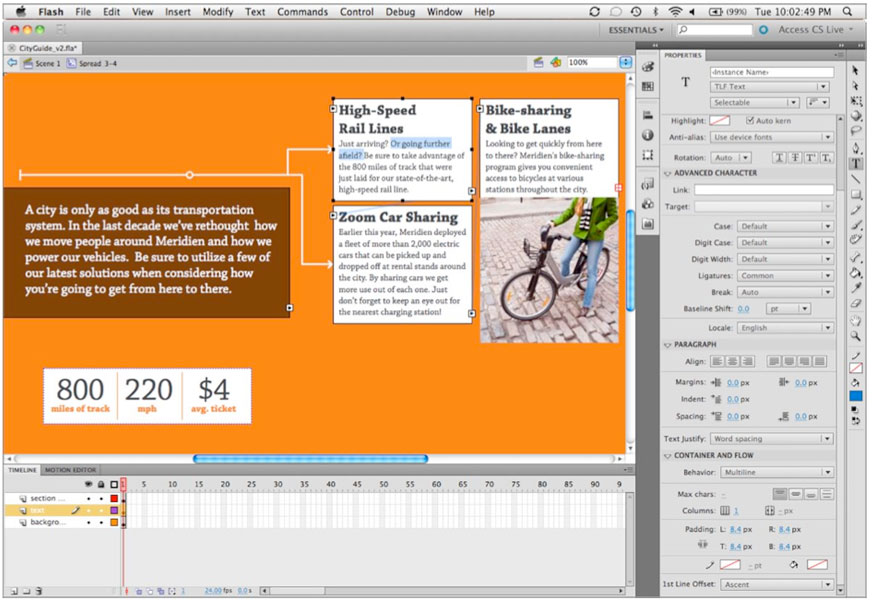Collapse the Paragraph section
872x601 pixels.
[x=667, y=345]
